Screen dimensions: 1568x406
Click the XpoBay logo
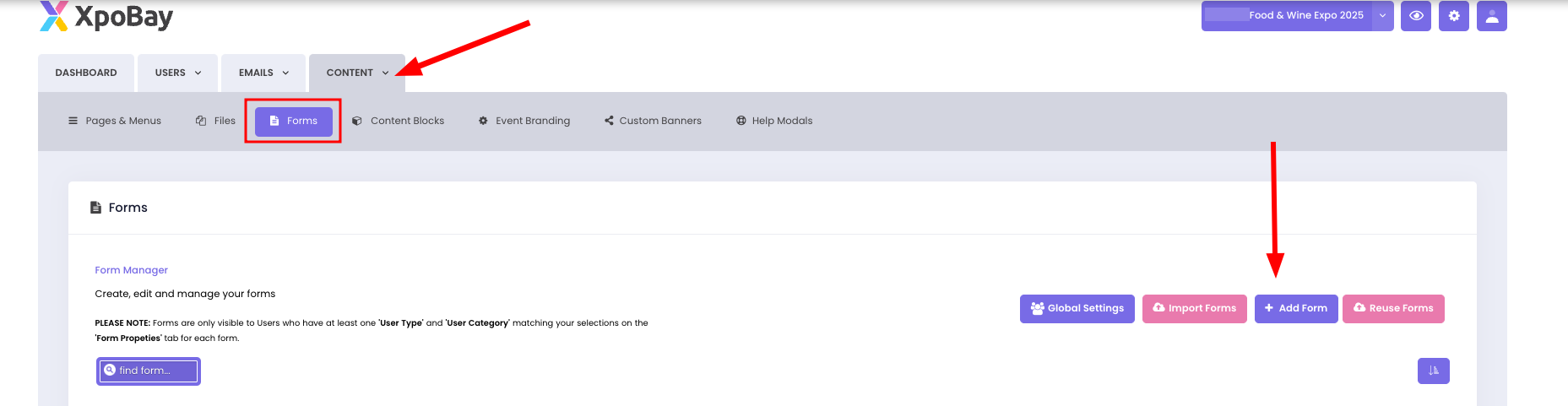click(106, 16)
